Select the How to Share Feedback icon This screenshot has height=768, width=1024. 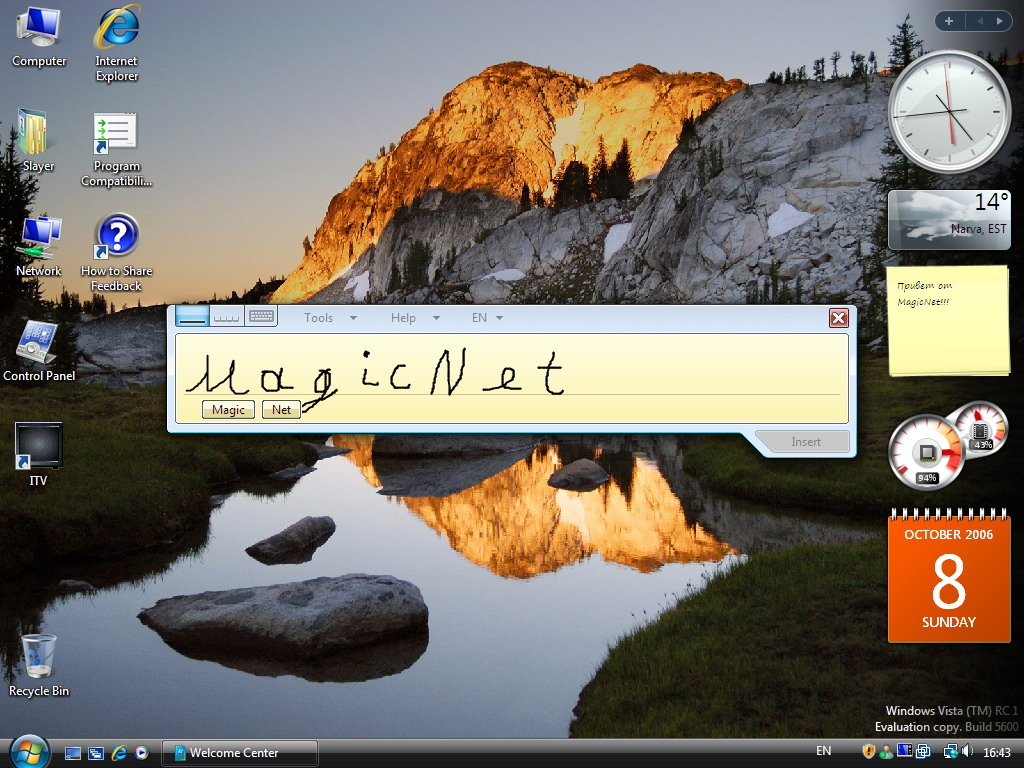[116, 253]
